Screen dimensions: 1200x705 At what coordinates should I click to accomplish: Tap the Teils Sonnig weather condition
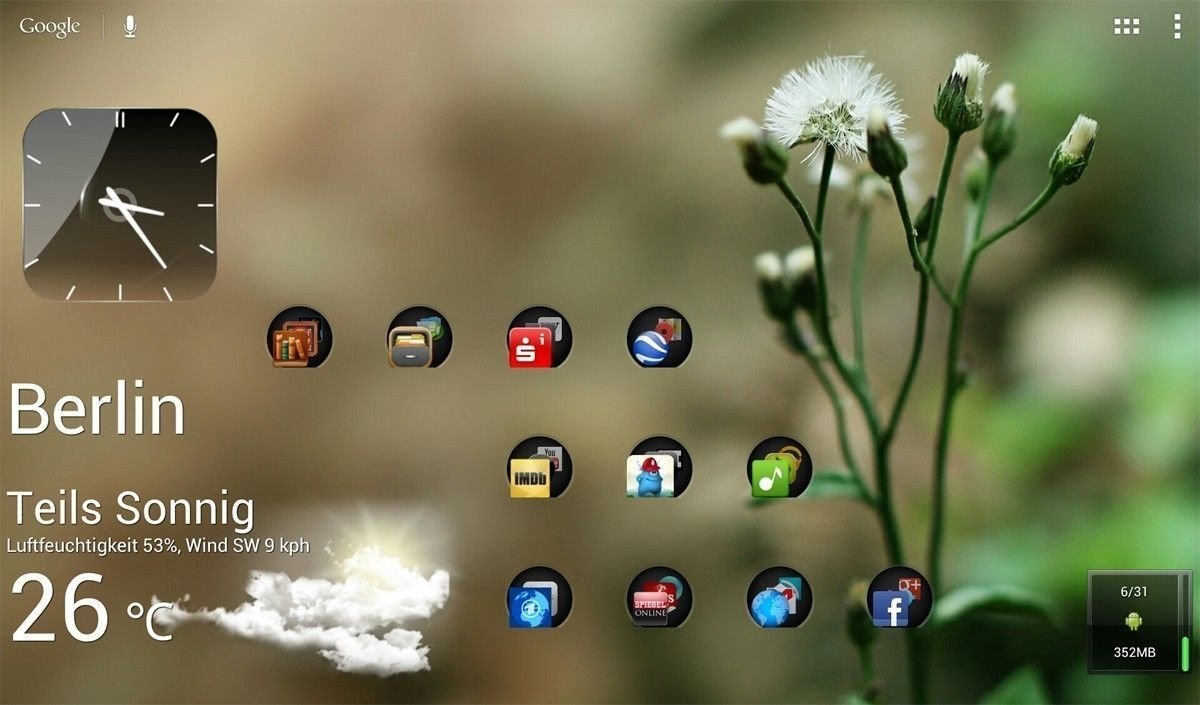[131, 510]
